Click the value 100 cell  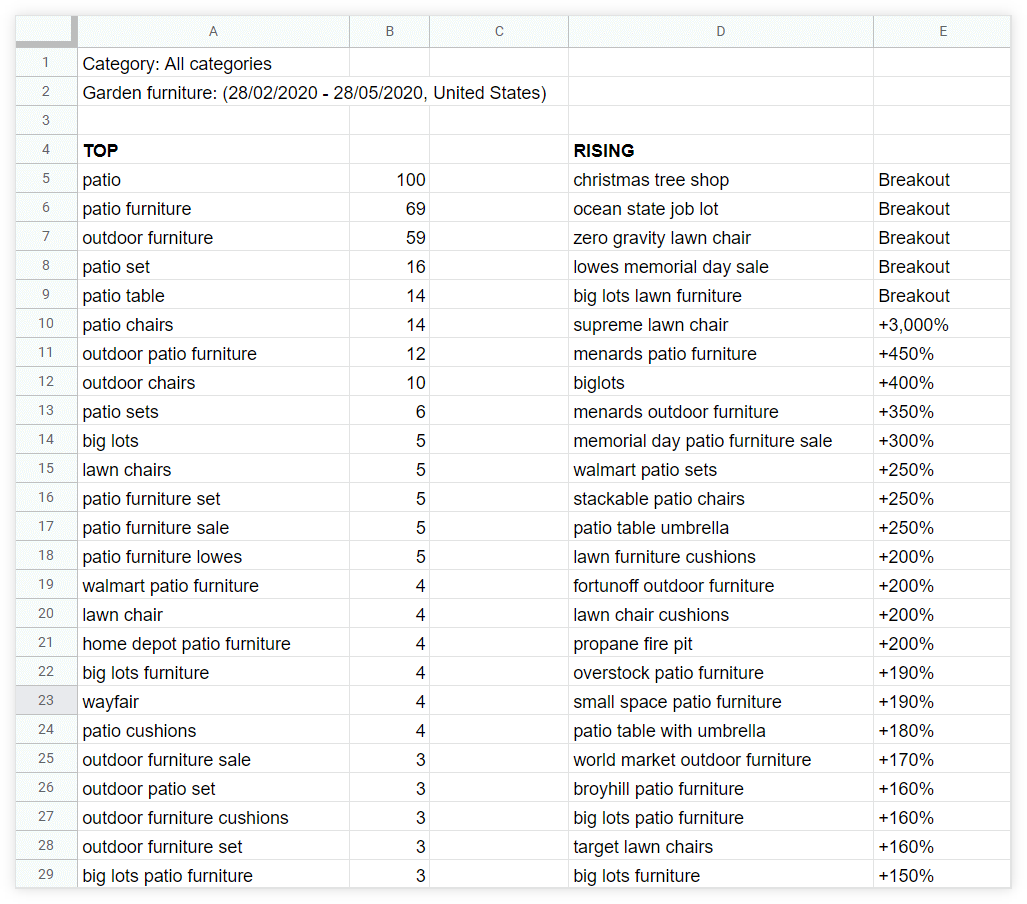point(390,179)
